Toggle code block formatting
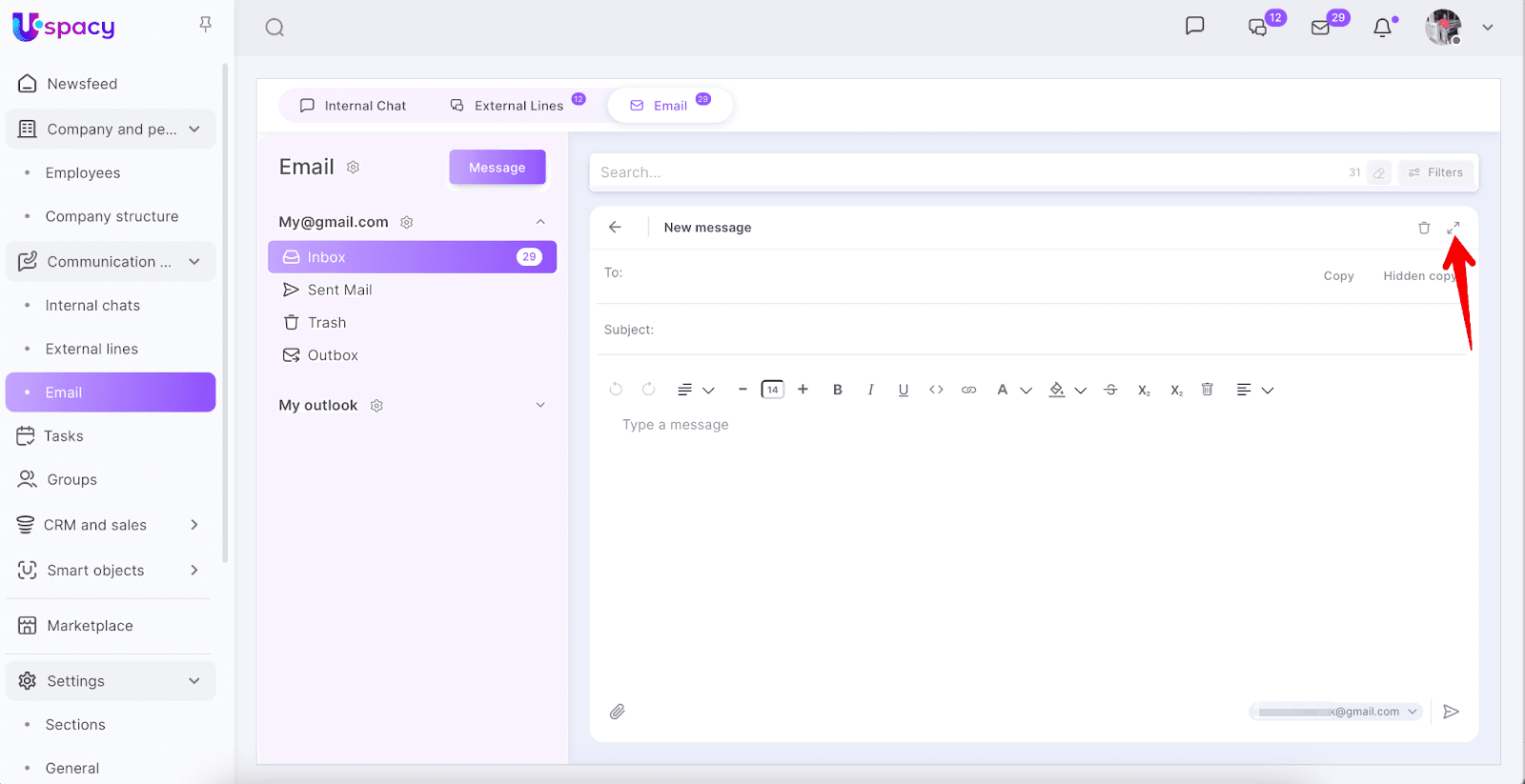1525x784 pixels. coord(936,390)
